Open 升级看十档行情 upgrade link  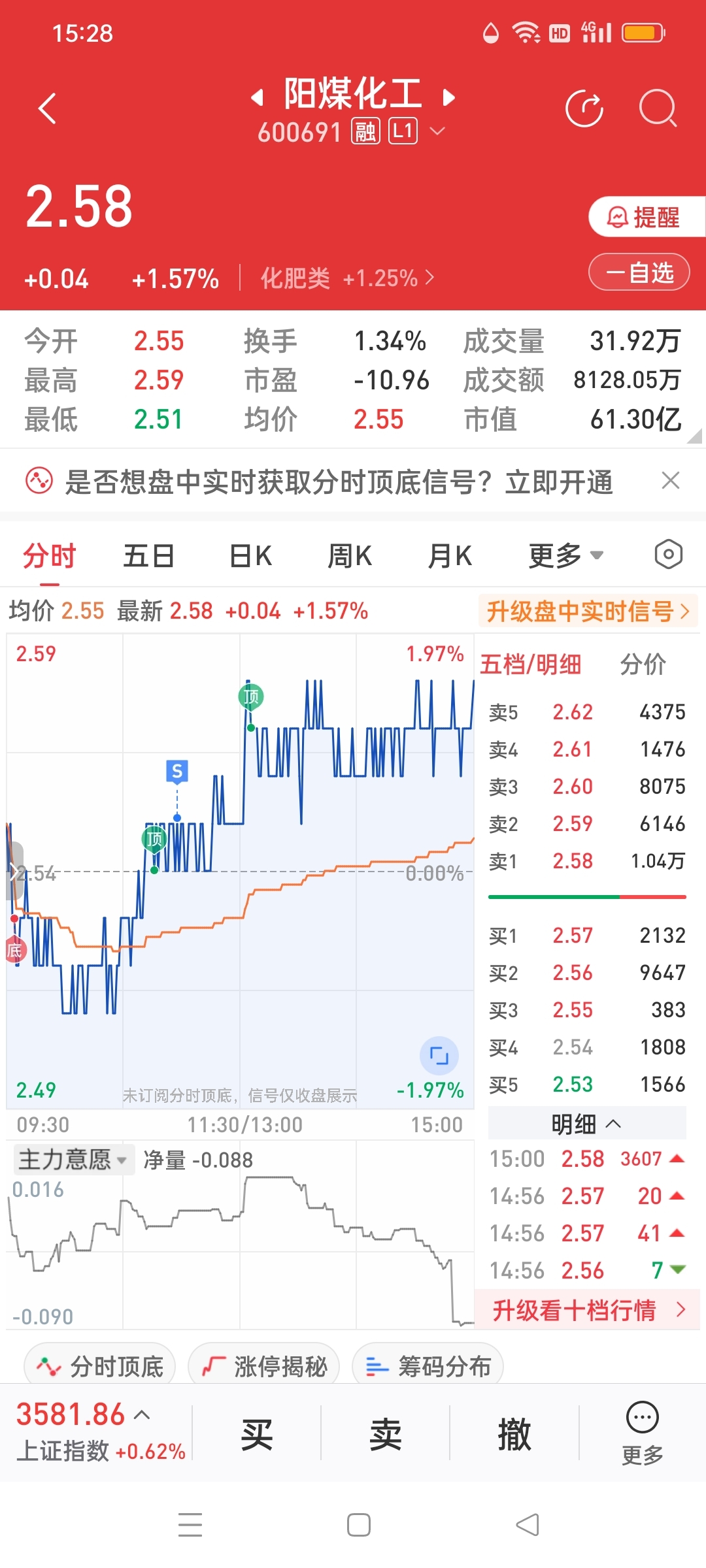coord(588,1310)
